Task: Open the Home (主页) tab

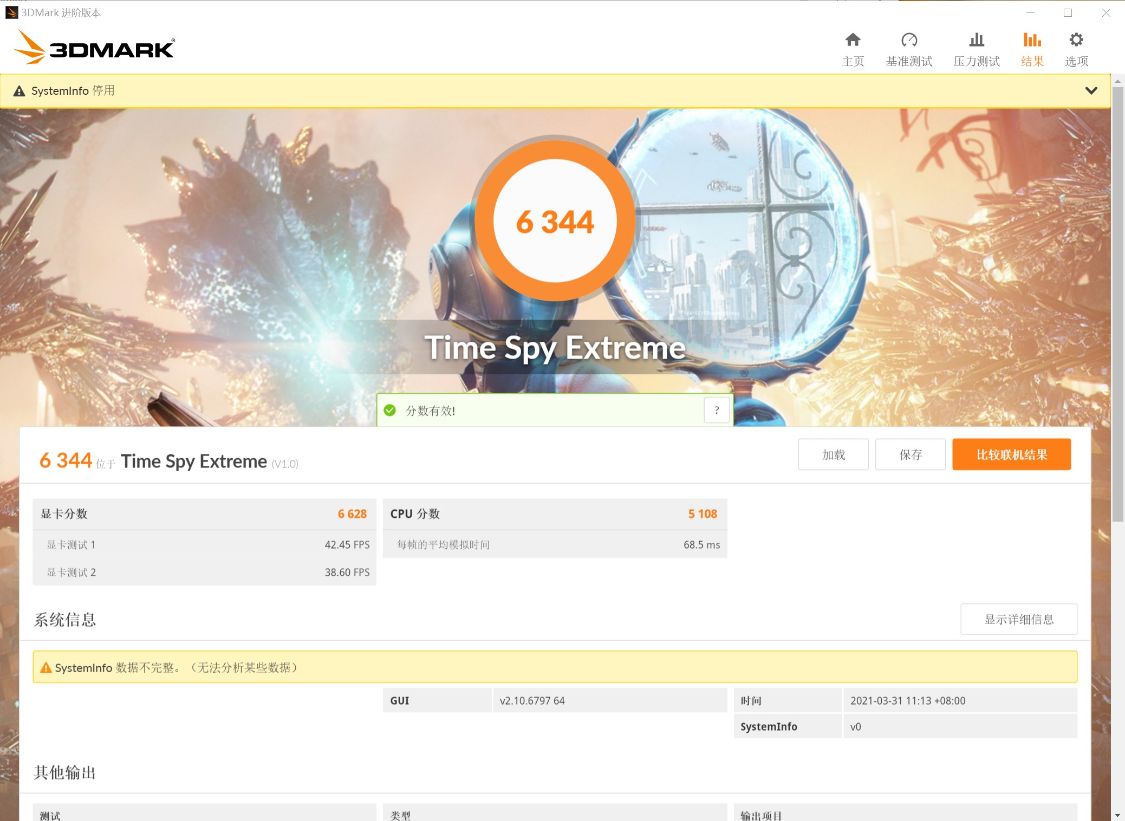Action: click(x=852, y=50)
